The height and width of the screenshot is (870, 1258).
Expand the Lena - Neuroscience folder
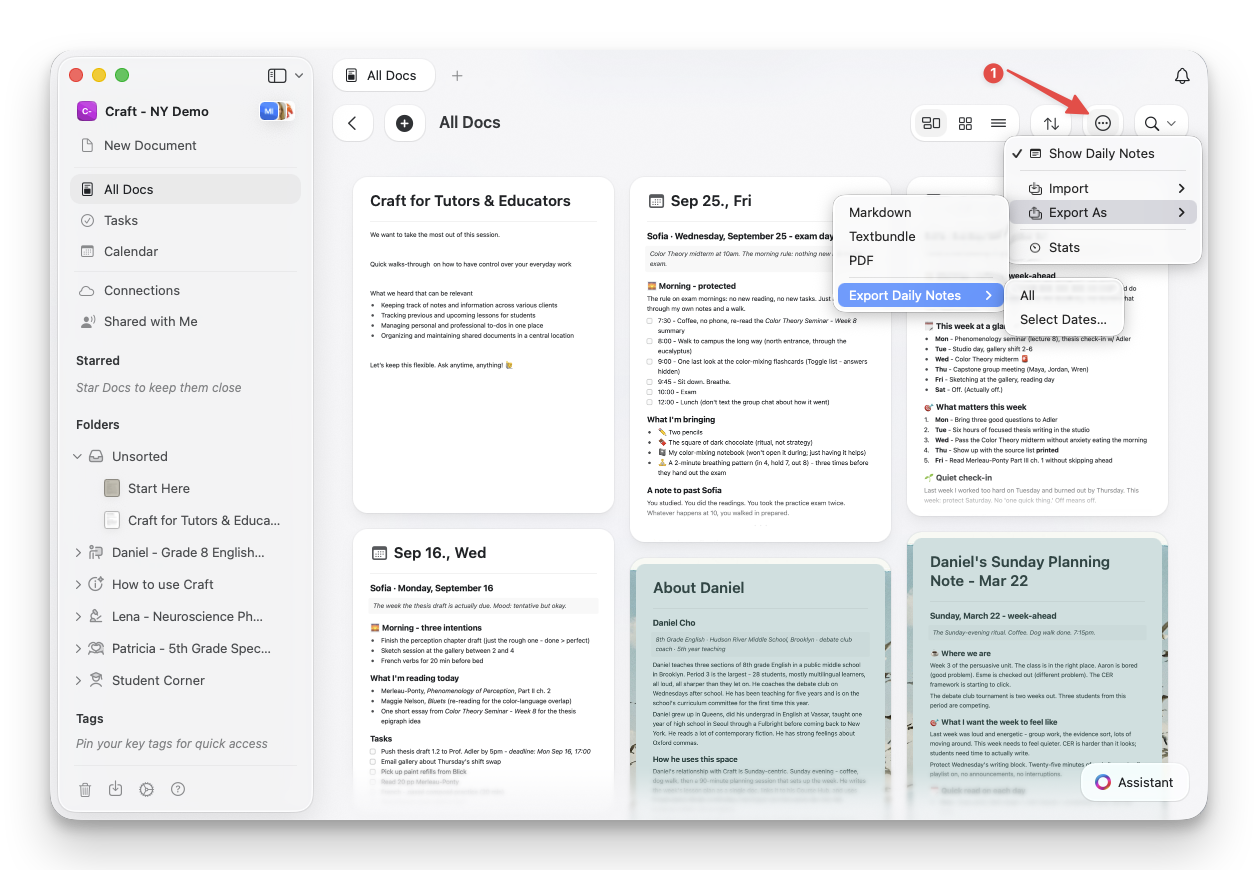(78, 616)
